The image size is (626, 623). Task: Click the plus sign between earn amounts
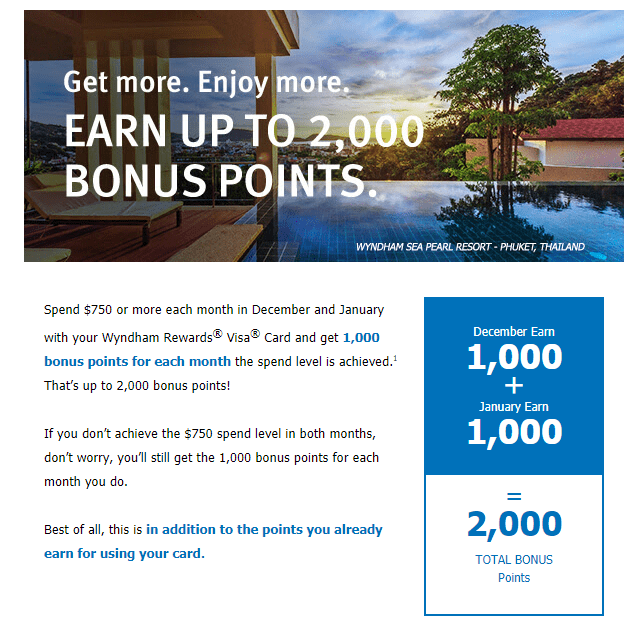coord(514,386)
